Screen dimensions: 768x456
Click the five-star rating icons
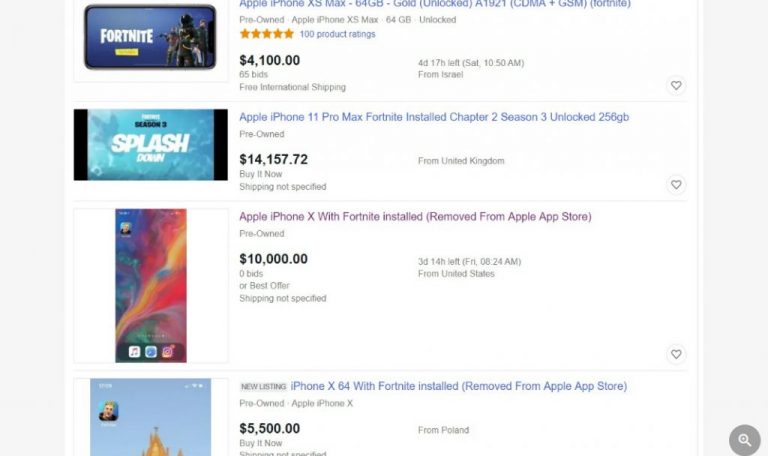[266, 34]
